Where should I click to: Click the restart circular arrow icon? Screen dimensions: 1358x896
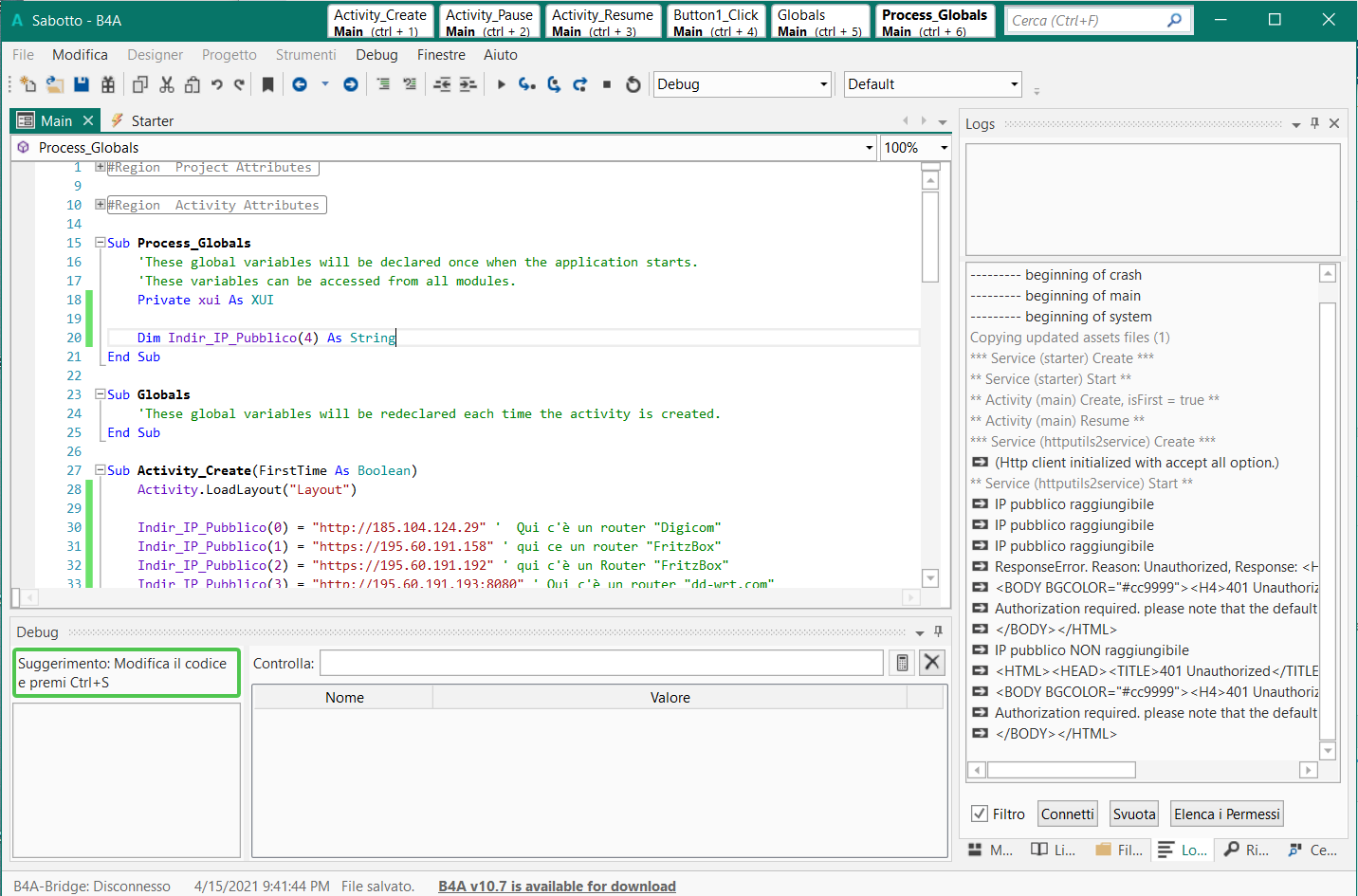click(633, 84)
